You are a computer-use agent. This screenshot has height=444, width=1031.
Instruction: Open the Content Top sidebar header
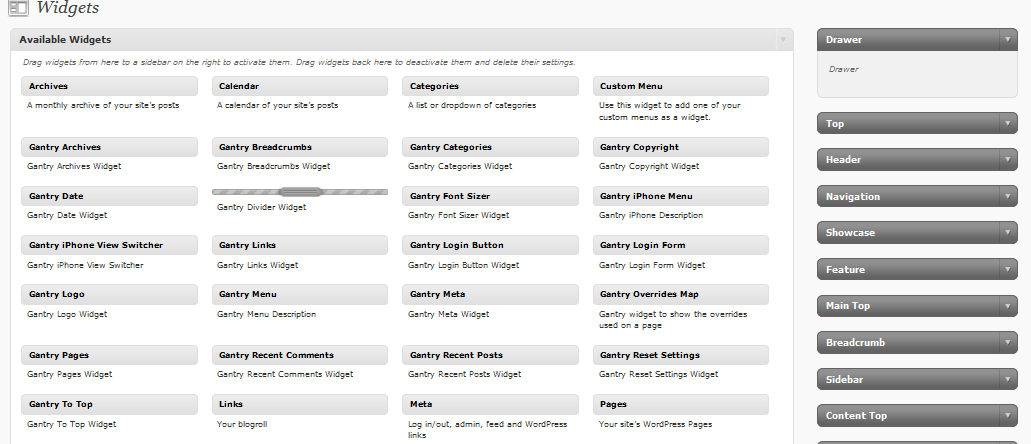click(917, 416)
